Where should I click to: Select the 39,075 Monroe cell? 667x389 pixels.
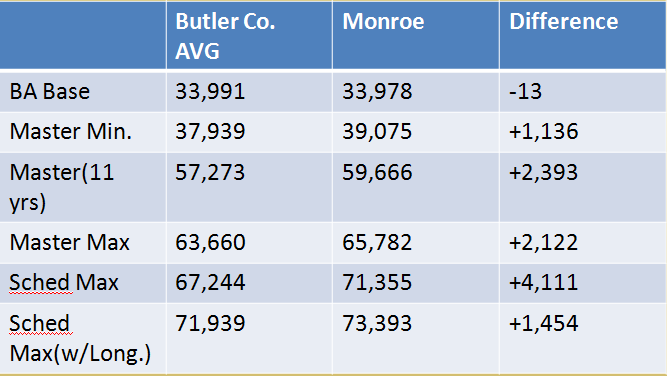(416, 132)
